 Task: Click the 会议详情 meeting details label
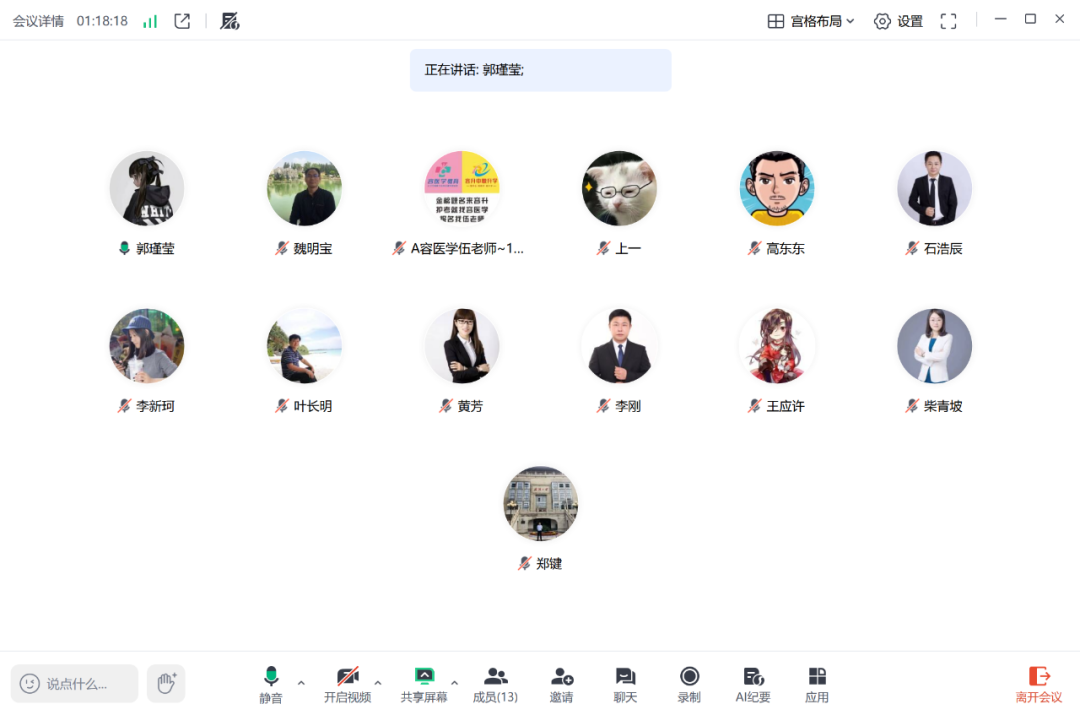(x=38, y=21)
